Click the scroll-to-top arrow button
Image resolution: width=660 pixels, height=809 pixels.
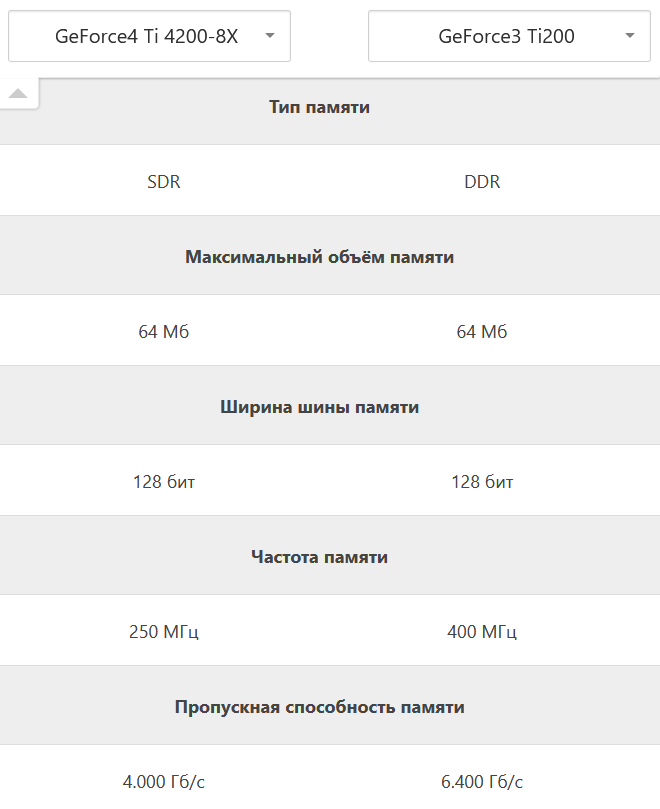click(17, 94)
